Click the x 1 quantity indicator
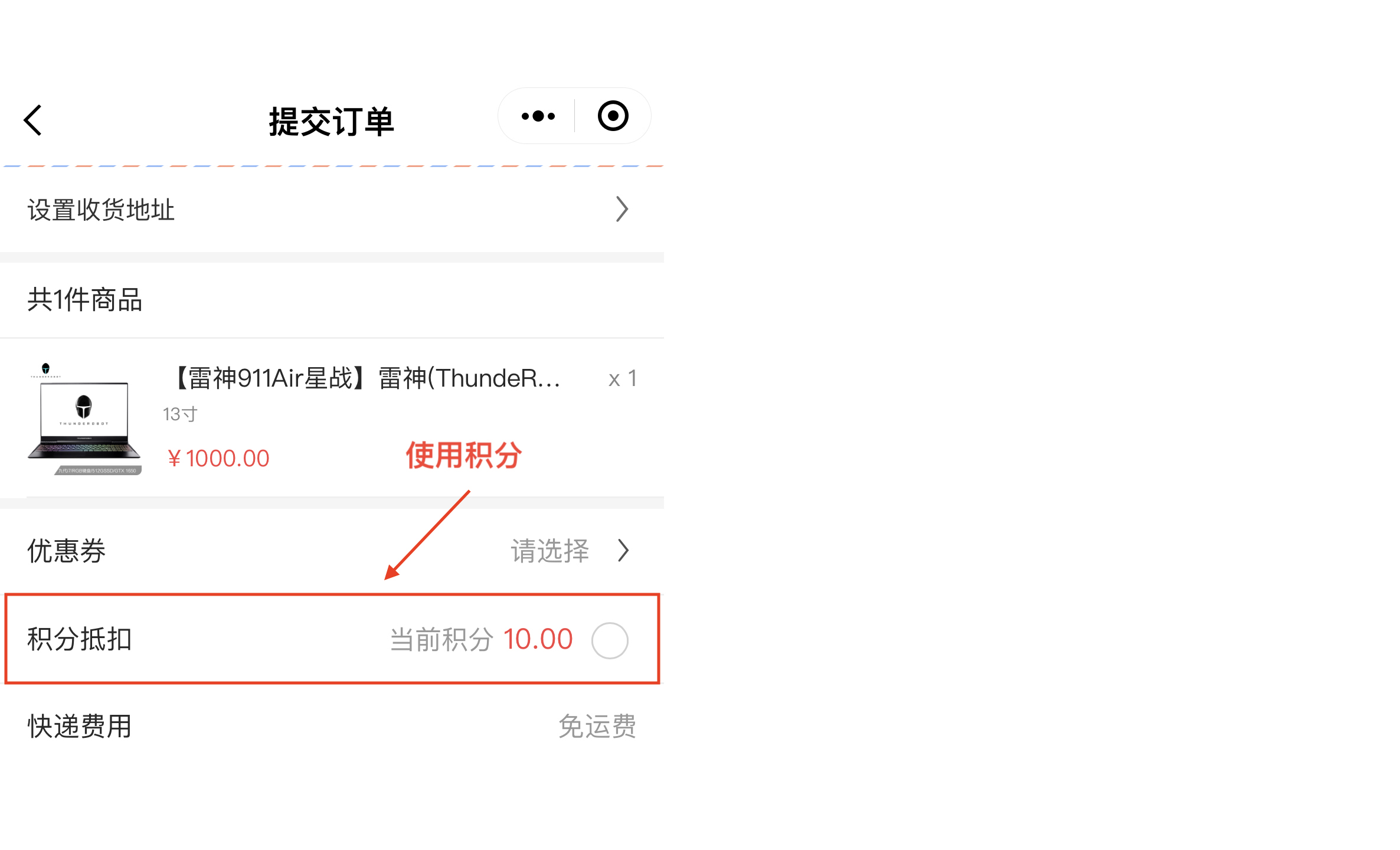The height and width of the screenshot is (850, 1400). tap(622, 378)
